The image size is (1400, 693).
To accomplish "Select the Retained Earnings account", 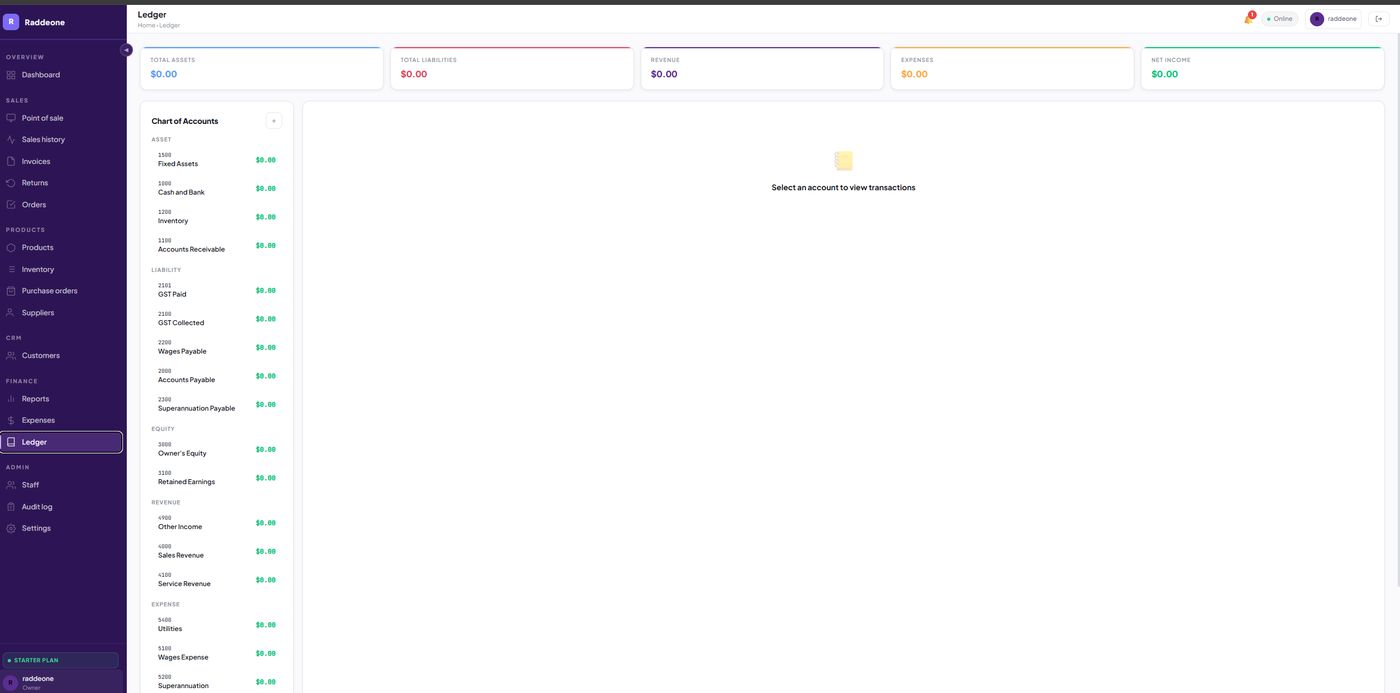I will coord(217,478).
